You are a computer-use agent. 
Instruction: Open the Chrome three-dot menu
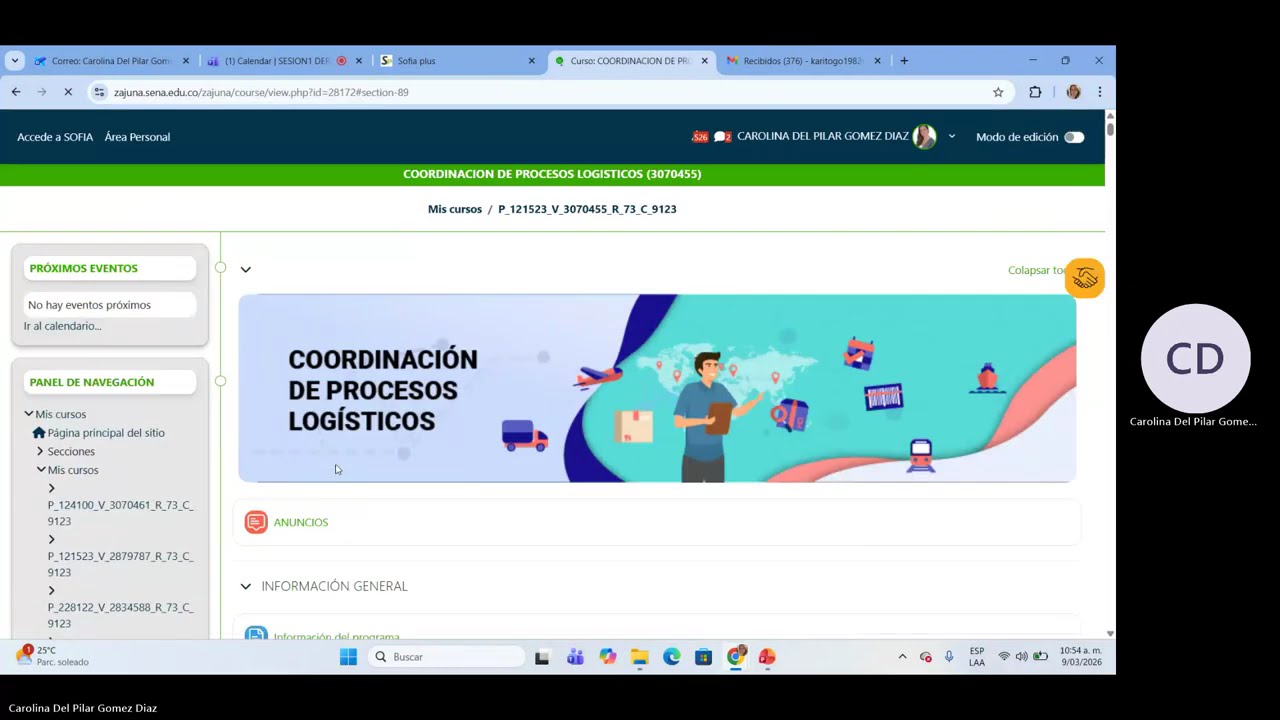1099,92
